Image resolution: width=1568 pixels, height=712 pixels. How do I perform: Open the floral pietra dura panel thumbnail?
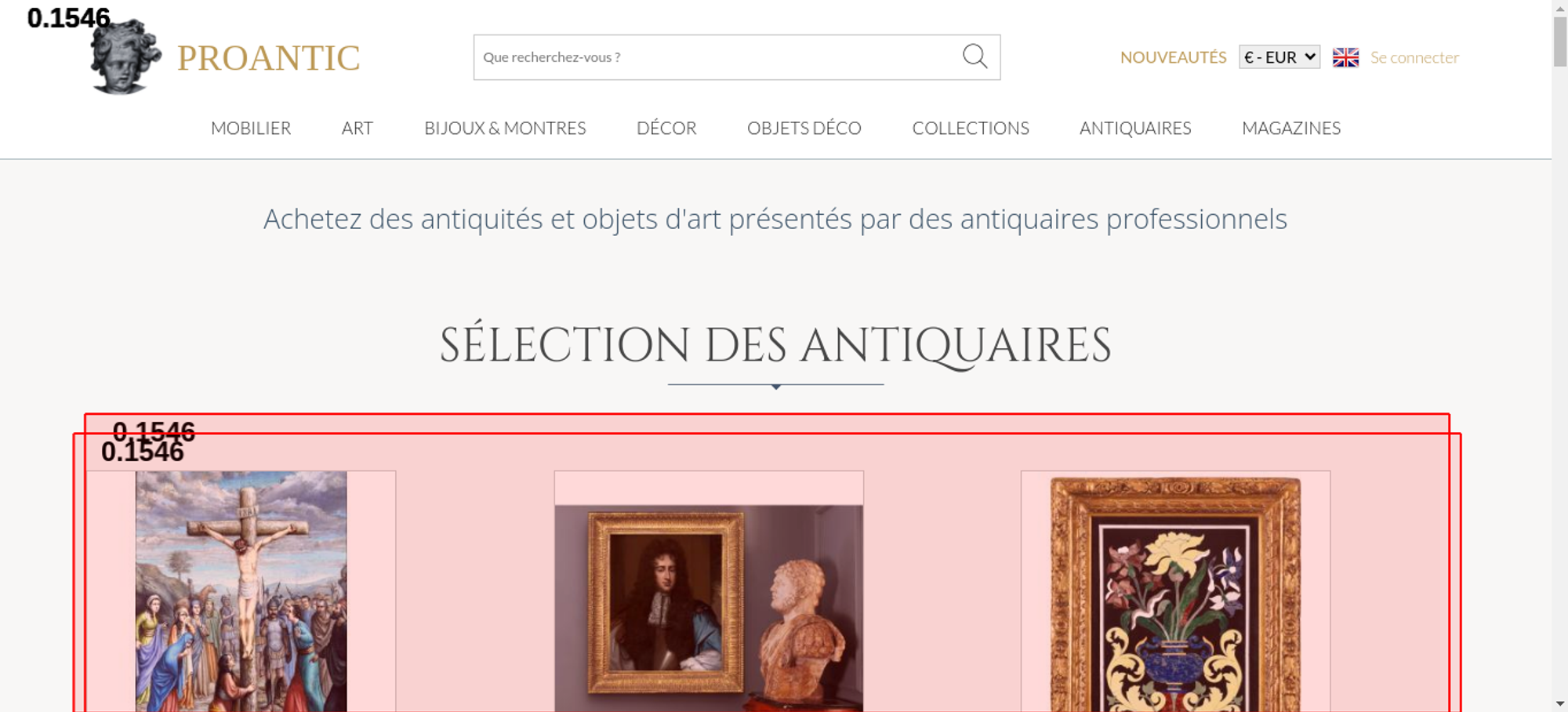click(x=1175, y=594)
